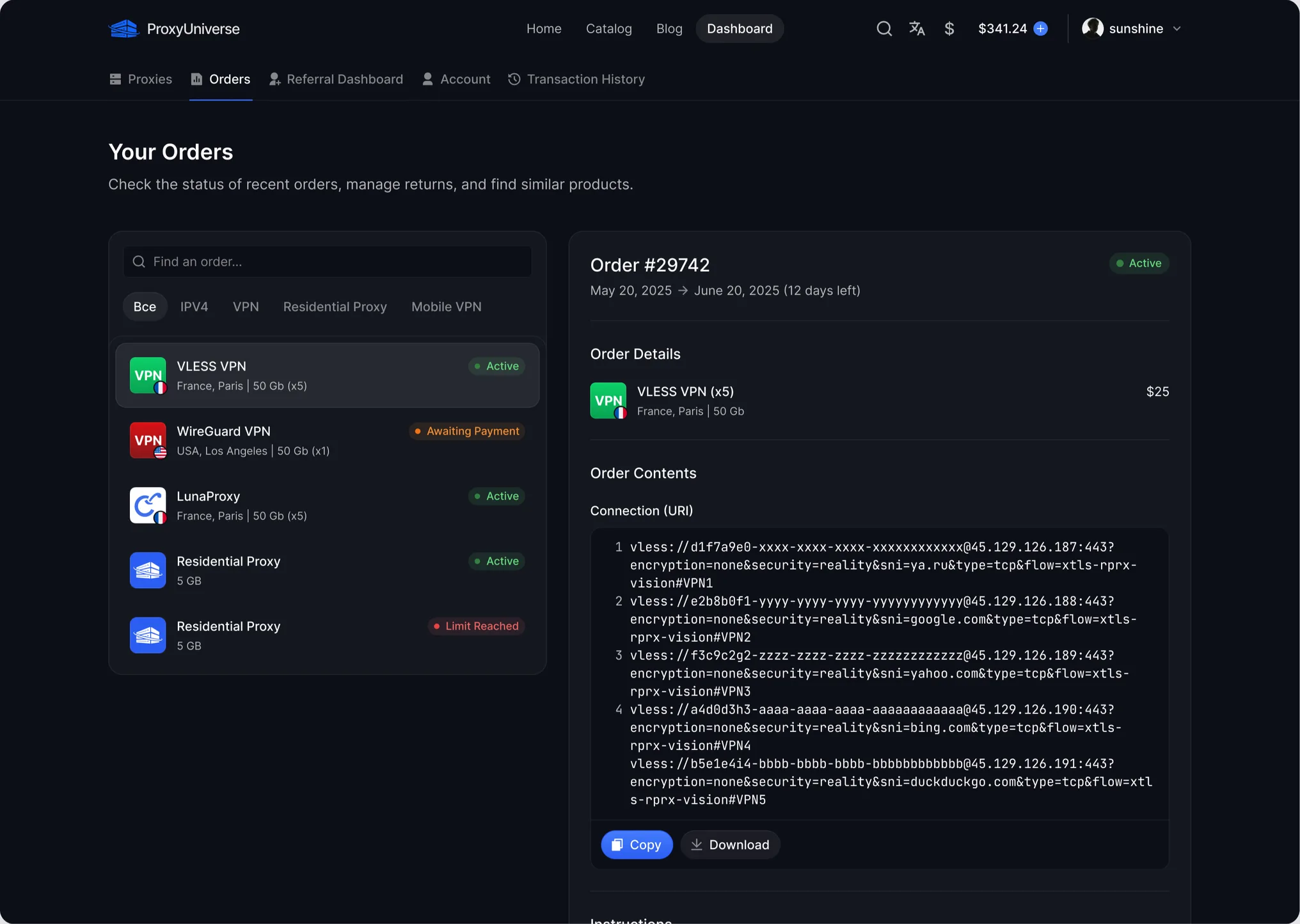Click the Active badge on LunaProxy row
Viewport: 1300px width, 924px height.
pyautogui.click(x=496, y=496)
